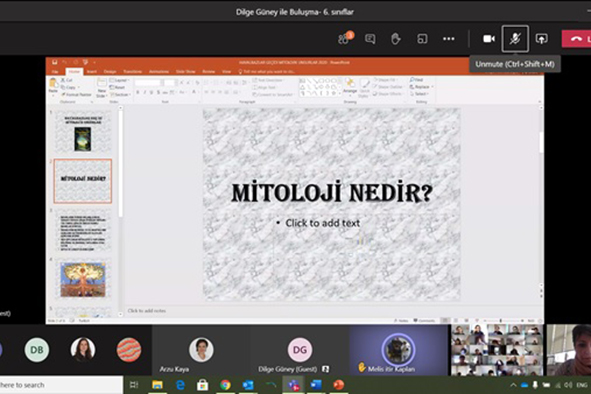Click the MİTOLOJİ NEDİR? slide title
This screenshot has width=591, height=394.
click(x=332, y=192)
